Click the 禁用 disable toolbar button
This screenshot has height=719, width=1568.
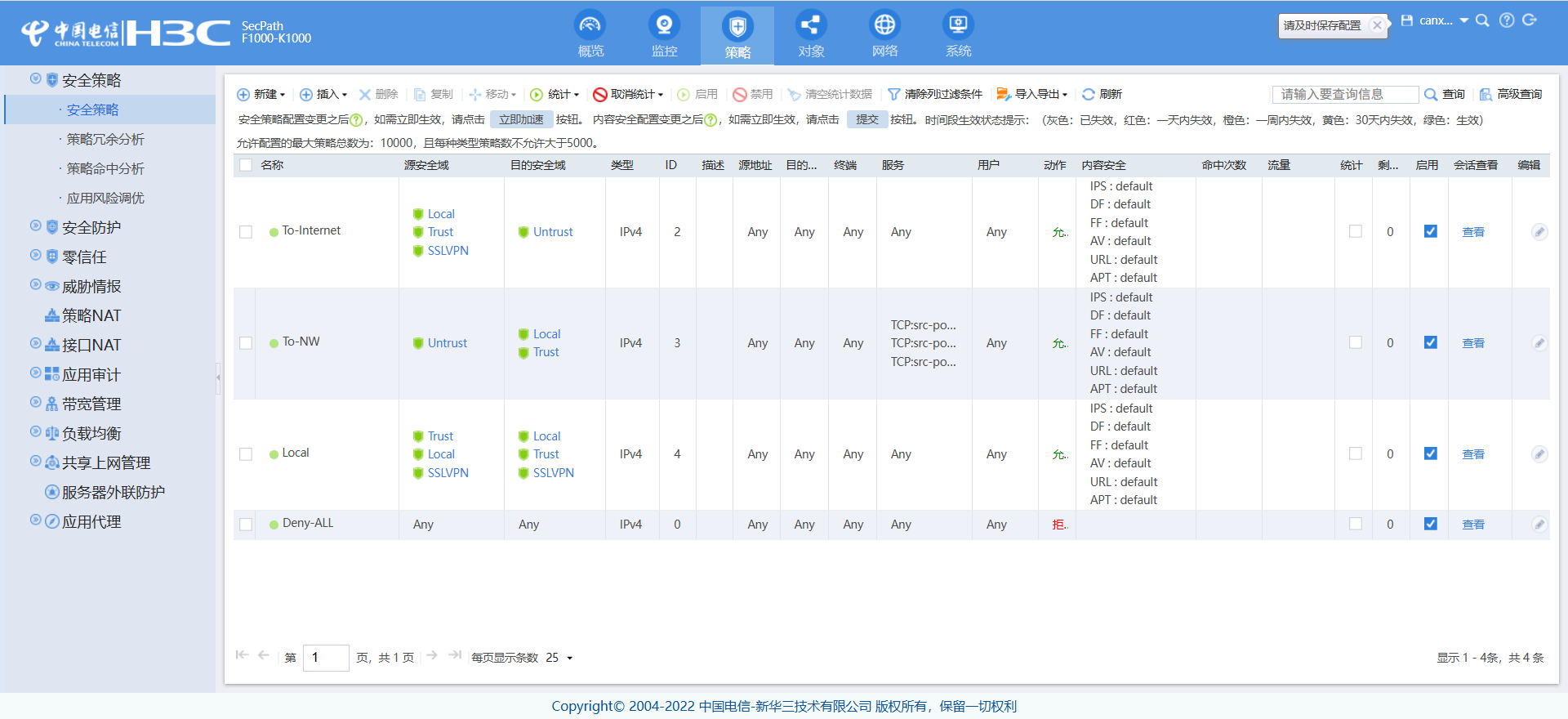pyautogui.click(x=753, y=95)
